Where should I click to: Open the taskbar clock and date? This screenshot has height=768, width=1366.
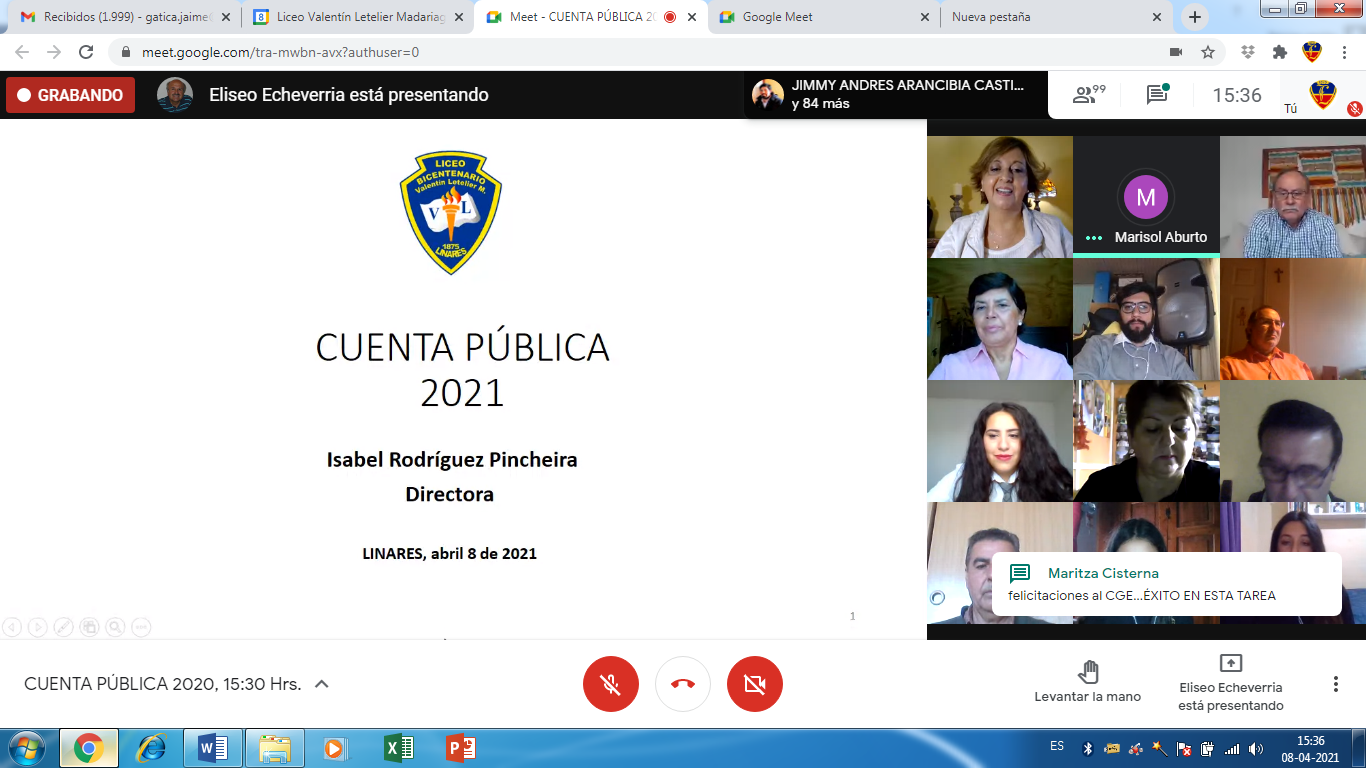1311,748
